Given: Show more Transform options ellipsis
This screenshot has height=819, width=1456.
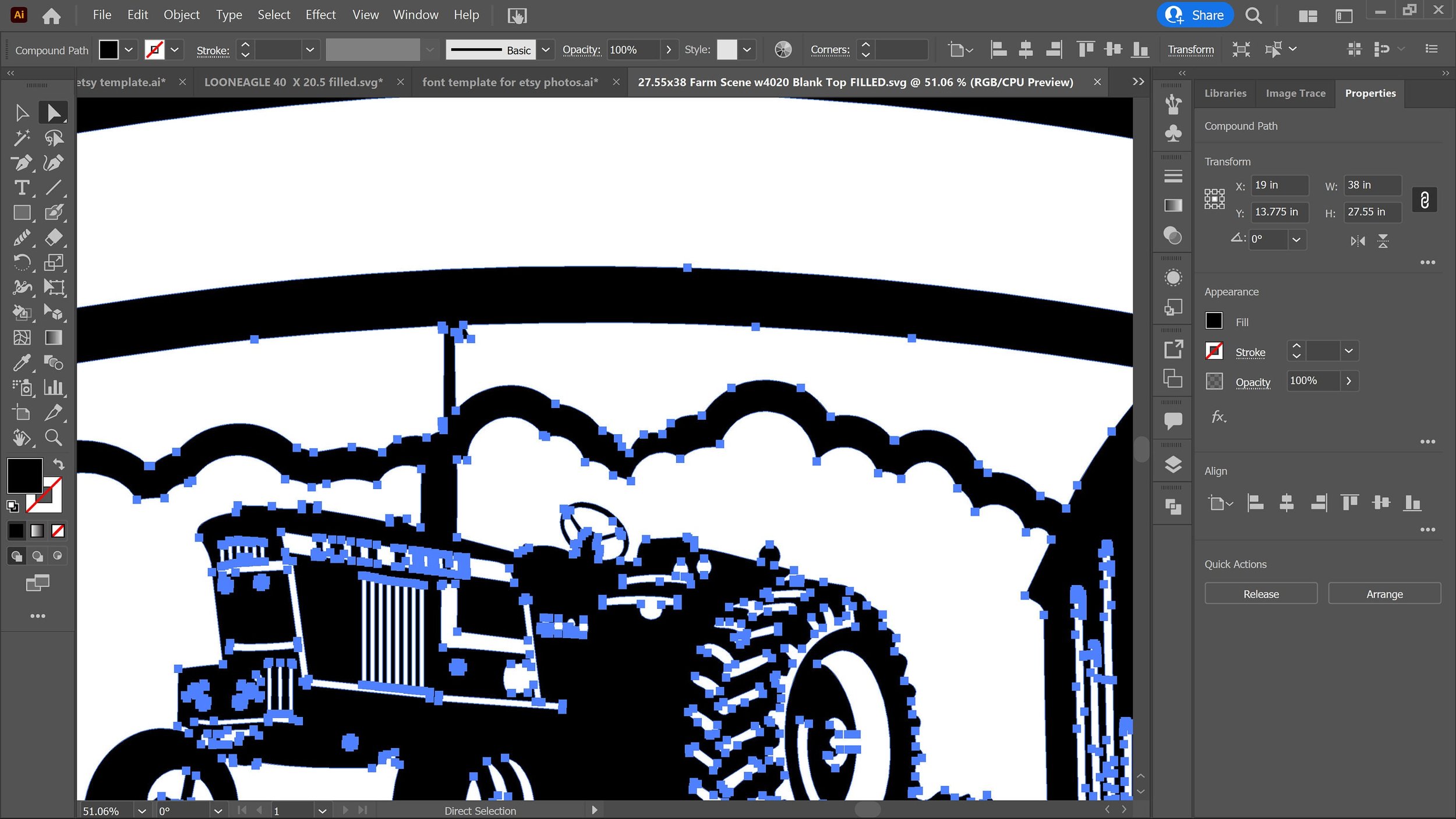Looking at the screenshot, I should coord(1427,263).
